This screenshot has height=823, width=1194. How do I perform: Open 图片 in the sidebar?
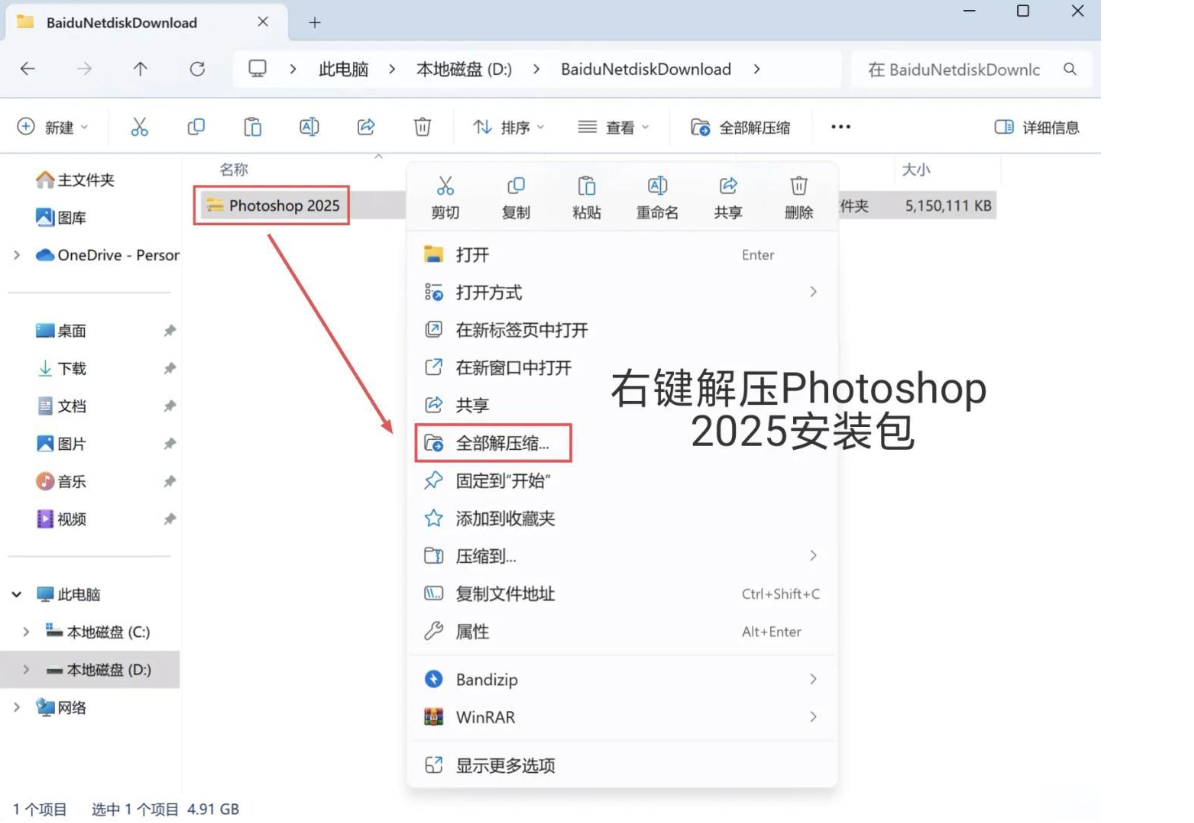click(x=61, y=444)
